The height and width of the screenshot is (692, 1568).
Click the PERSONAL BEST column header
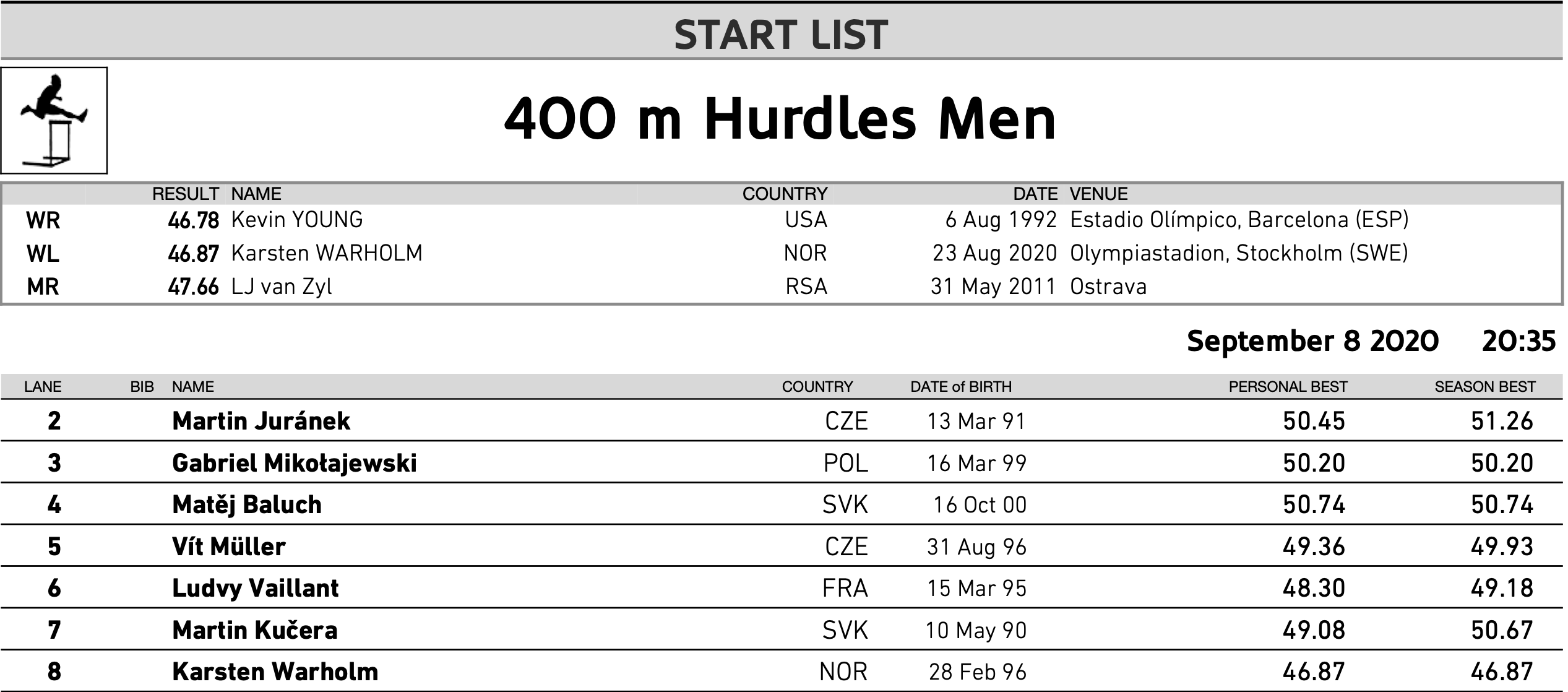[x=1288, y=387]
